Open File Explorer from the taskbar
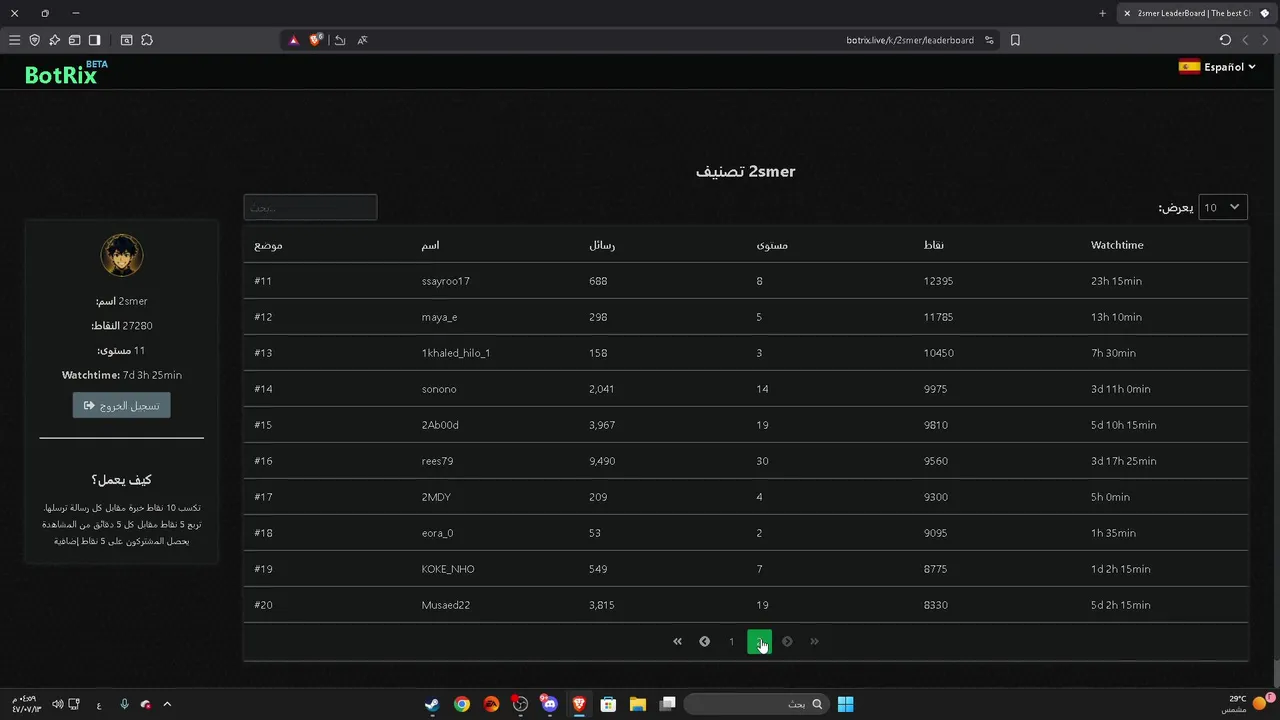Screen dimensions: 1280x720 (637, 704)
